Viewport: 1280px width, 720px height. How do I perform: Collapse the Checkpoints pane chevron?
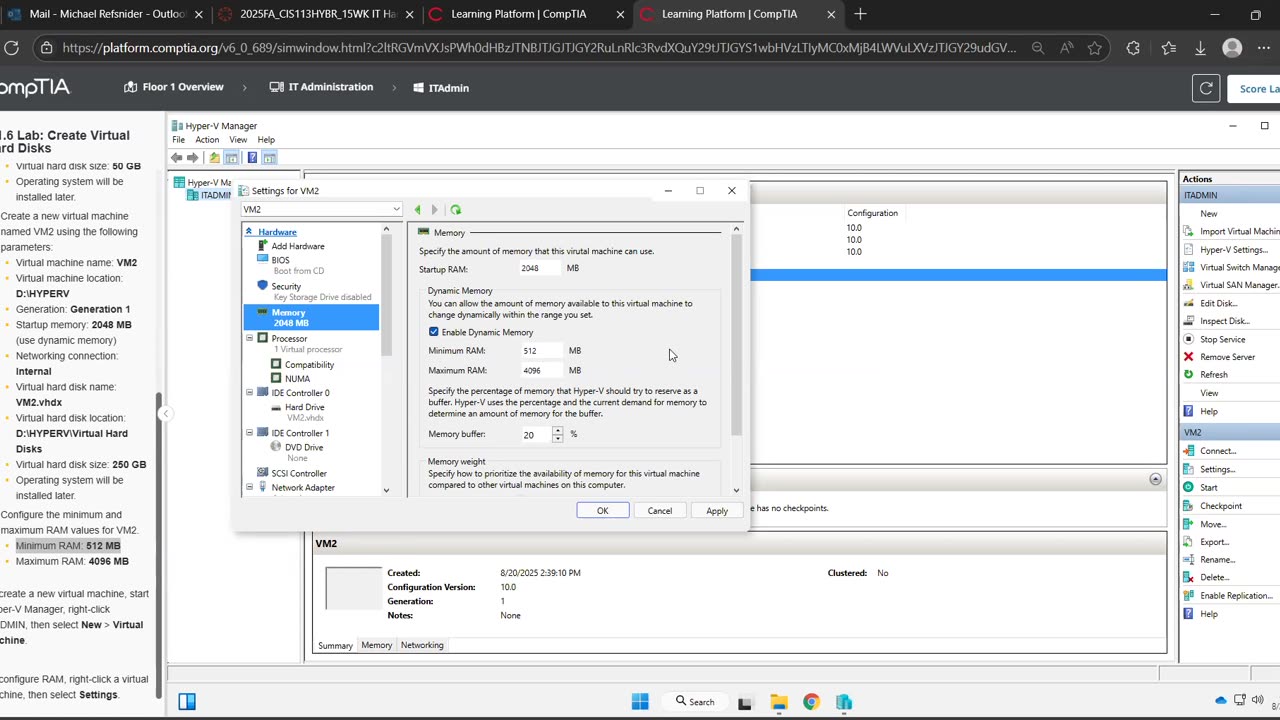[x=1155, y=480]
